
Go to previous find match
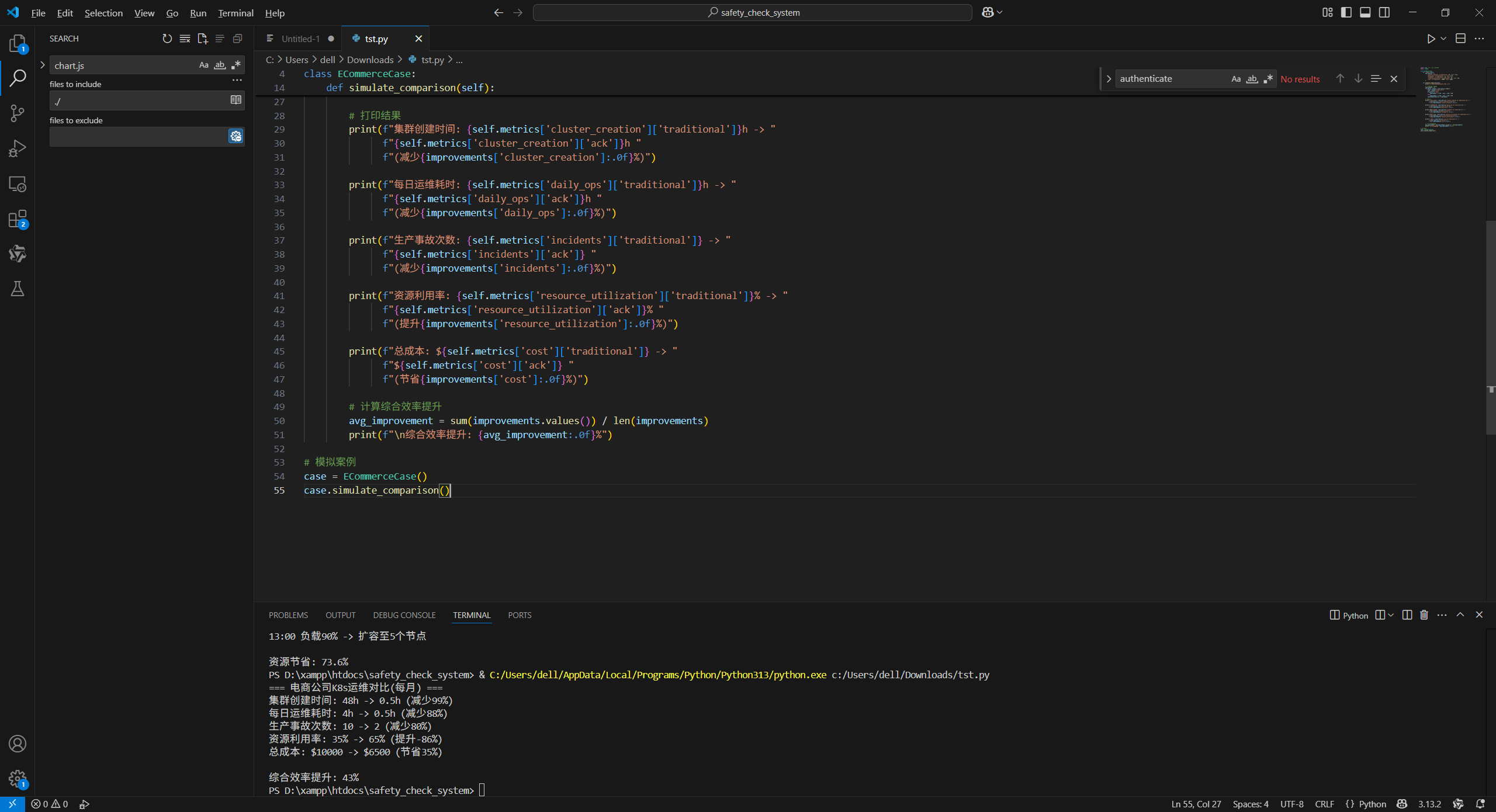[x=1340, y=78]
